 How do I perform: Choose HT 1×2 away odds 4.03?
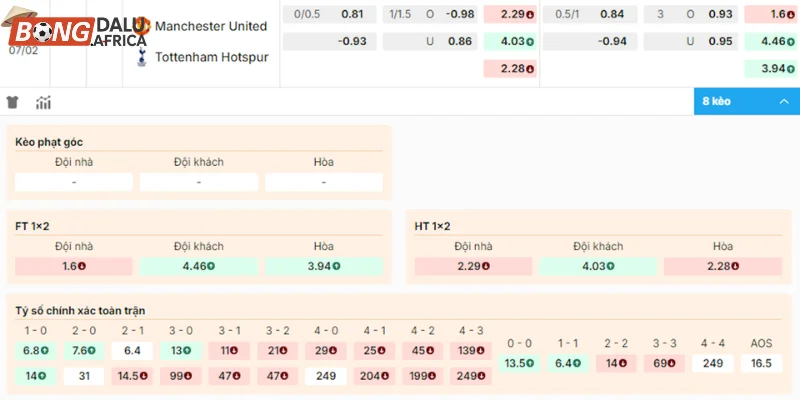(598, 267)
